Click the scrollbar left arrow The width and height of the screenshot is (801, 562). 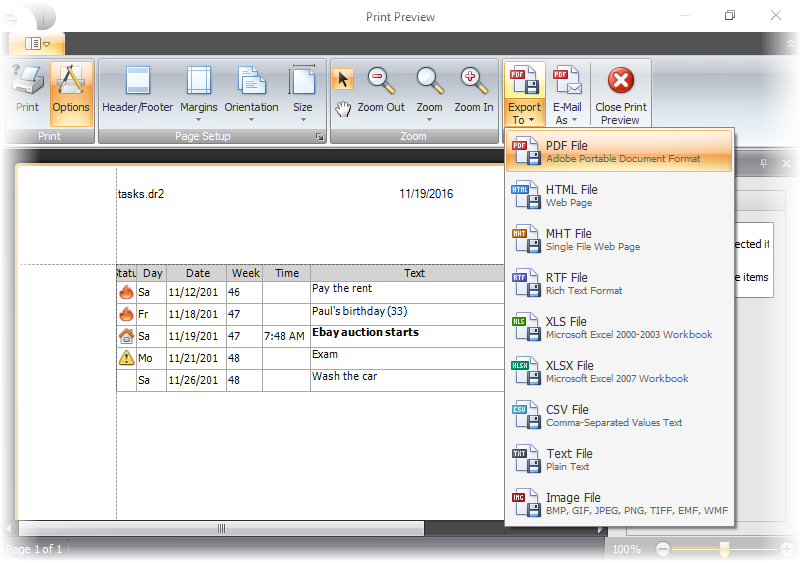click(9, 528)
